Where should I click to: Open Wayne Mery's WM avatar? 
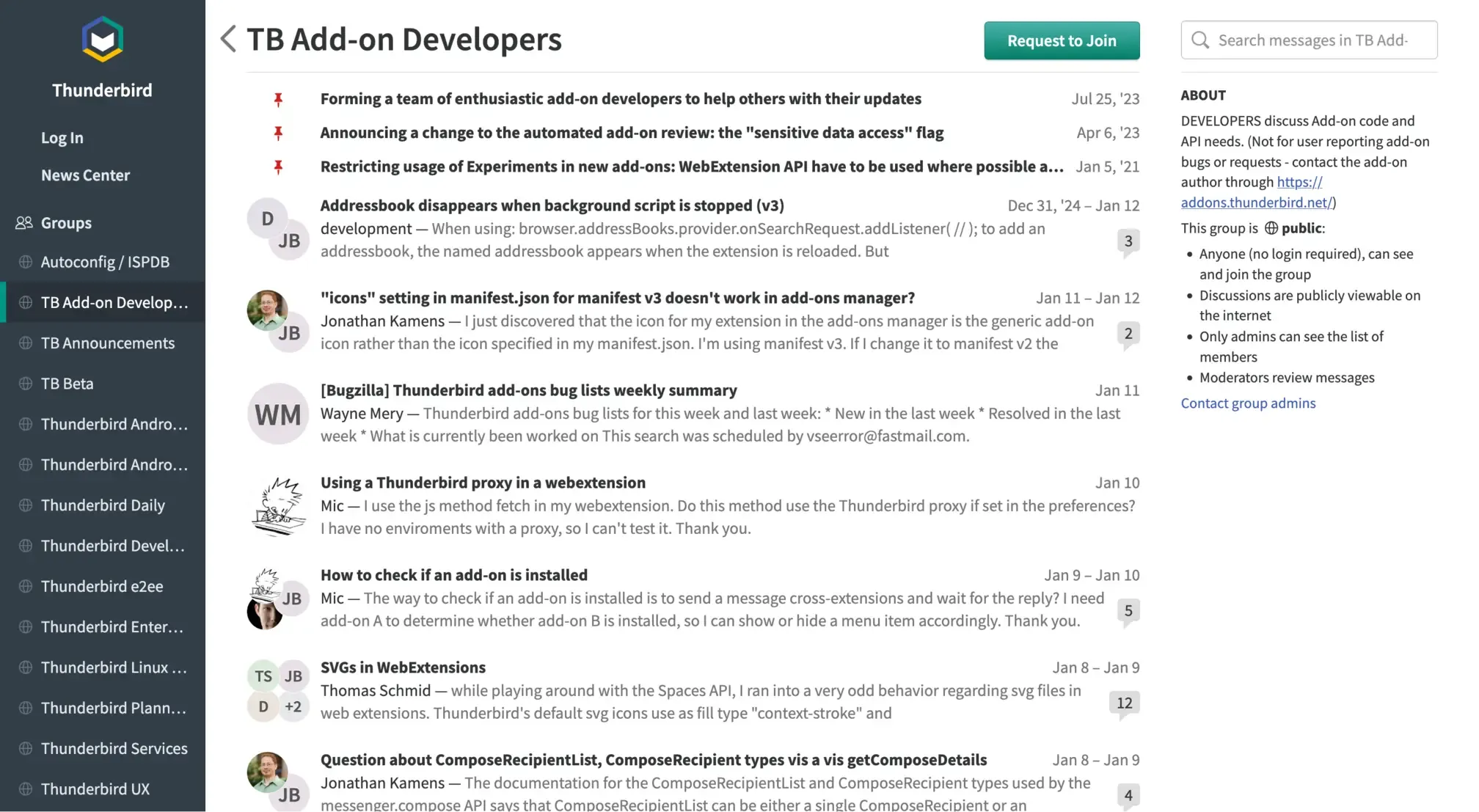pos(277,414)
